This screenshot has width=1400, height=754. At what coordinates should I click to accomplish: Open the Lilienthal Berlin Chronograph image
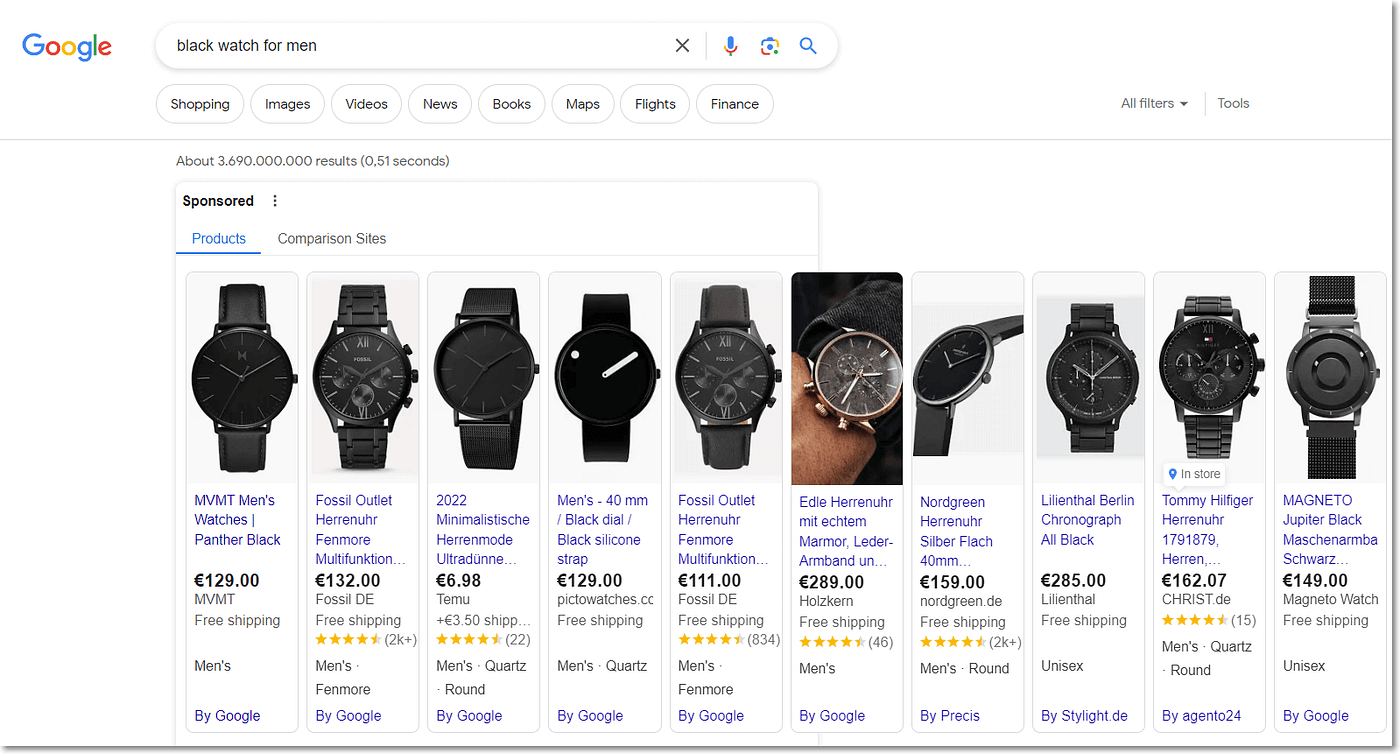tap(1089, 379)
